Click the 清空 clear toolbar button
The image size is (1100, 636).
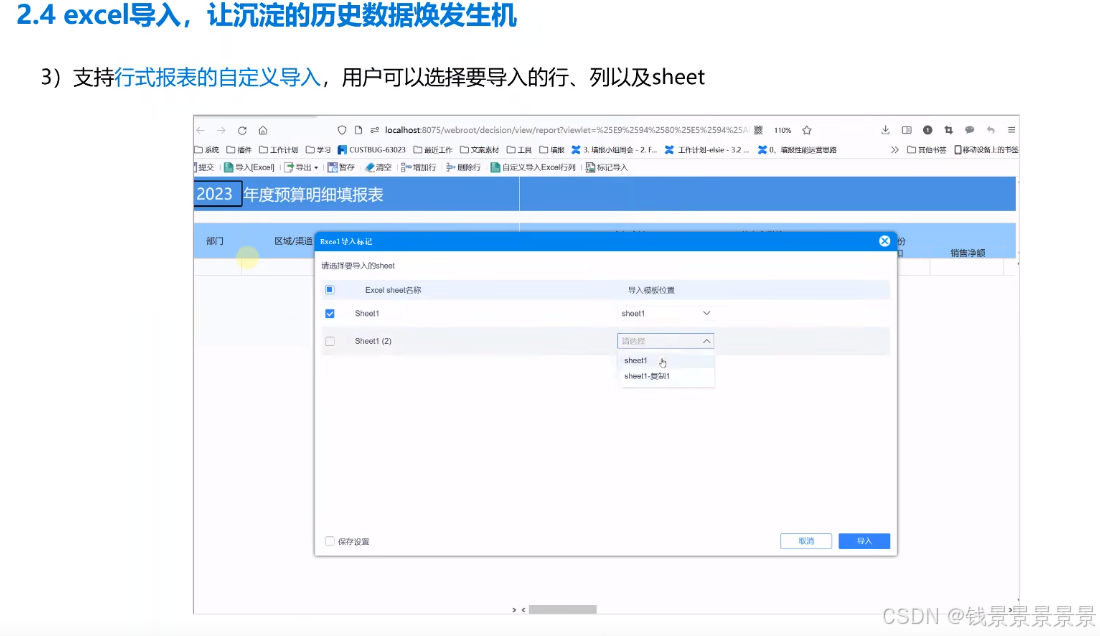(379, 168)
